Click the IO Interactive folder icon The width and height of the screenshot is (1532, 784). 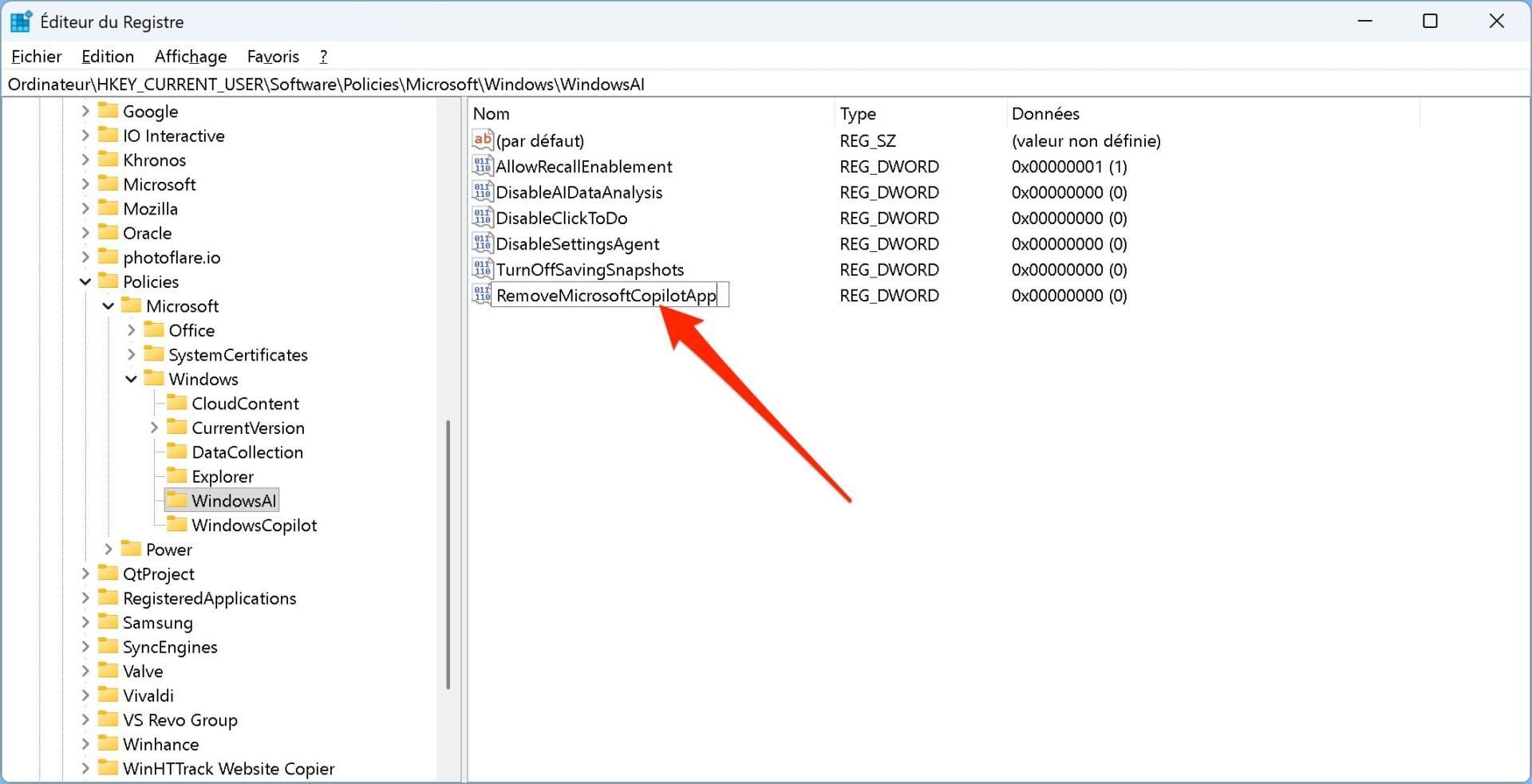click(x=108, y=135)
